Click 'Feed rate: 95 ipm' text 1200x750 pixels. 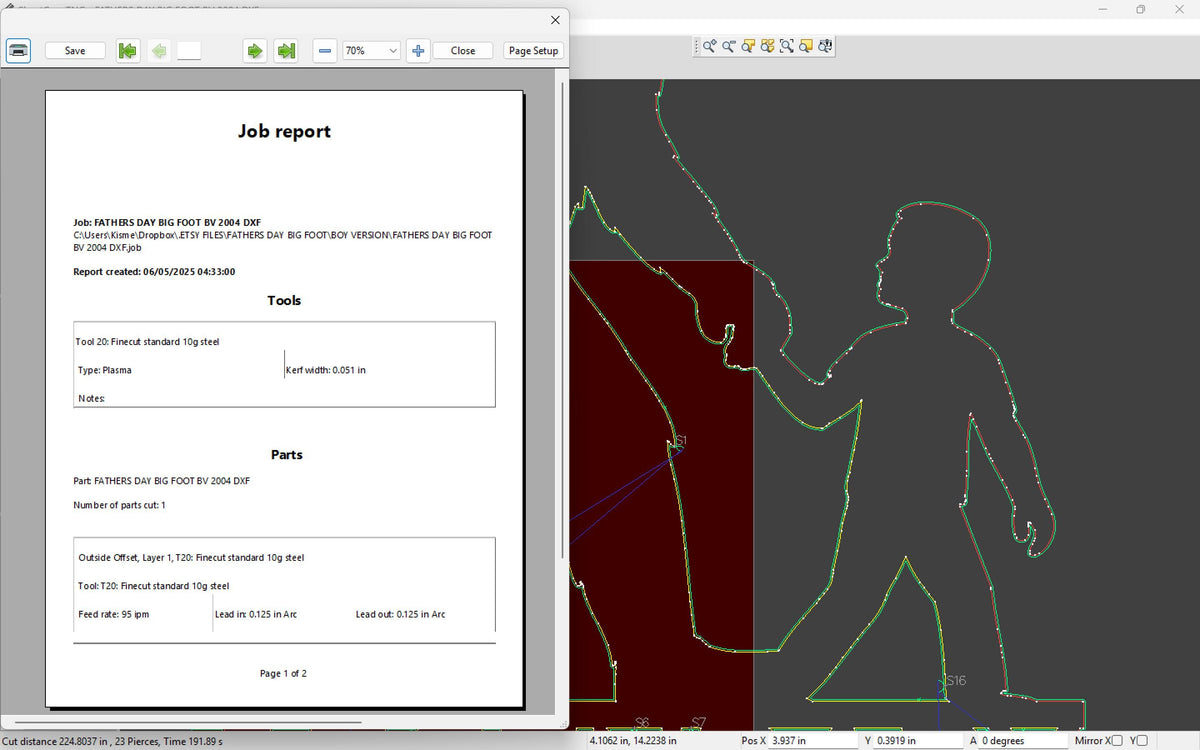tap(114, 614)
